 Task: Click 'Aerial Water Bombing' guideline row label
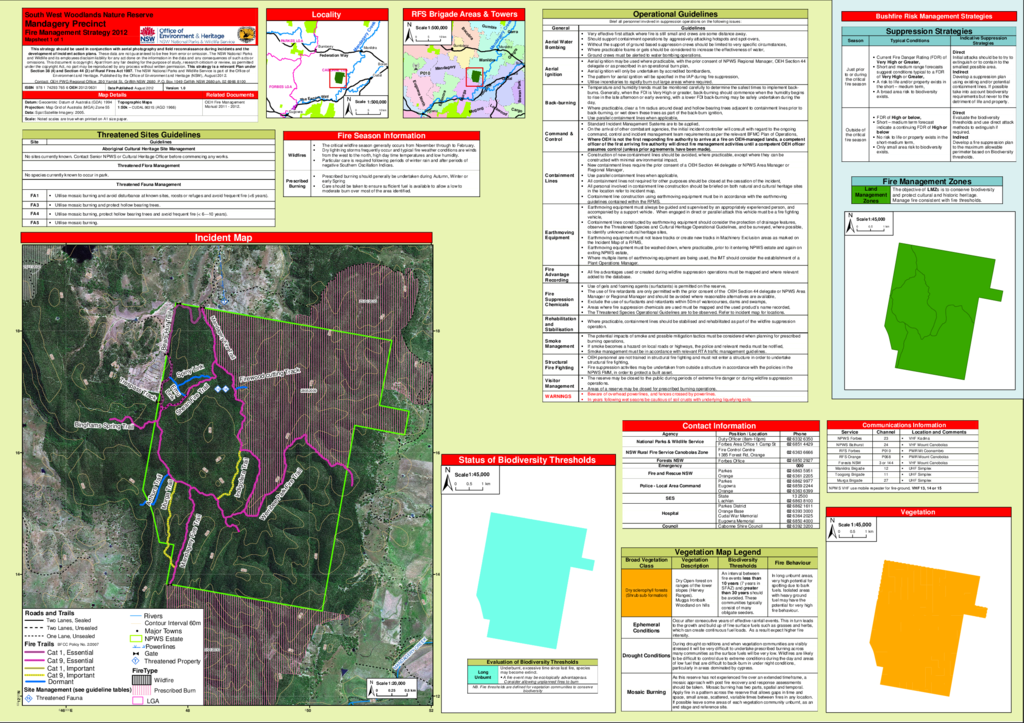(558, 44)
